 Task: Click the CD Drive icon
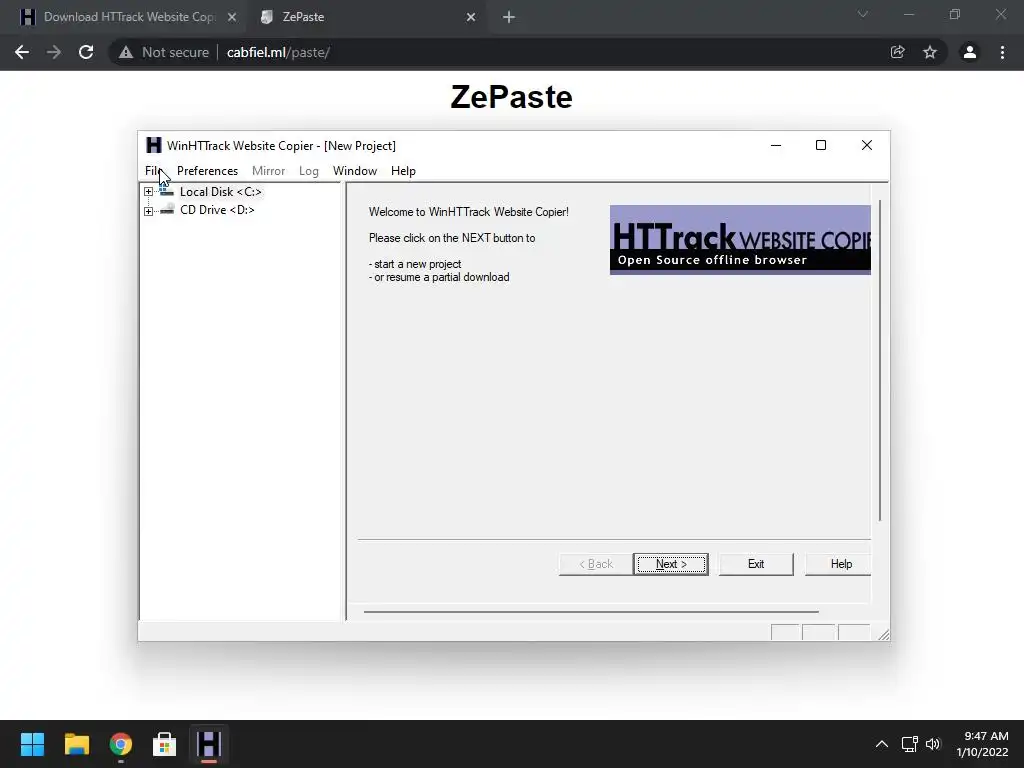click(167, 210)
